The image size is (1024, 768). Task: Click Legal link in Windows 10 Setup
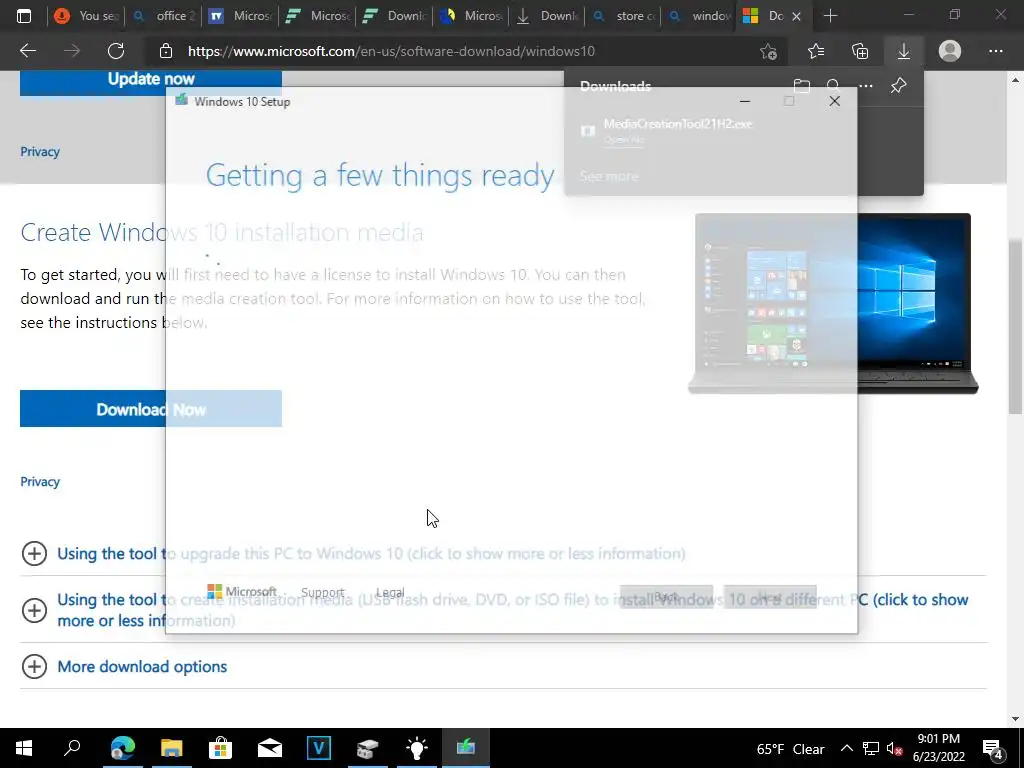390,592
